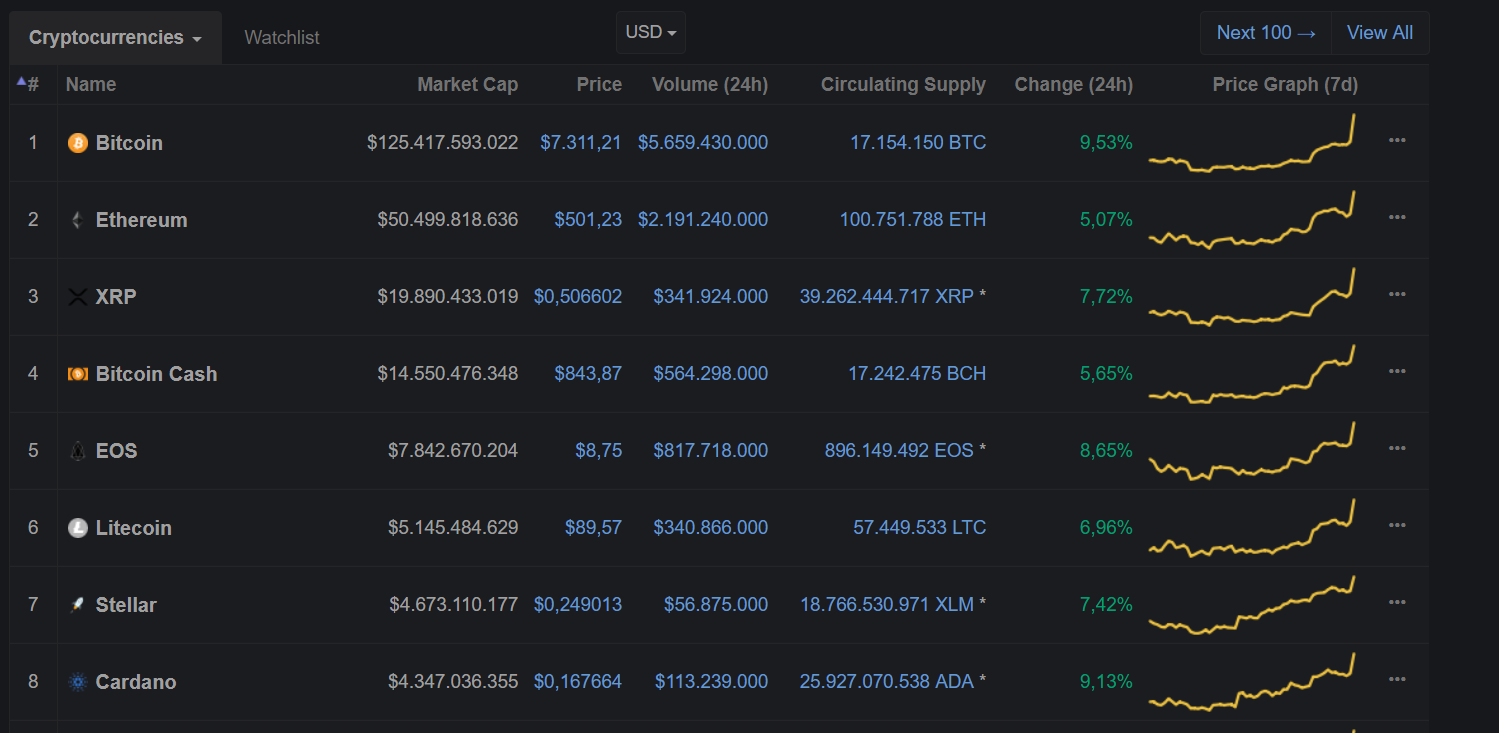The width and height of the screenshot is (1499, 733).
Task: Open the more options menu for Stellar
Action: (x=1397, y=602)
